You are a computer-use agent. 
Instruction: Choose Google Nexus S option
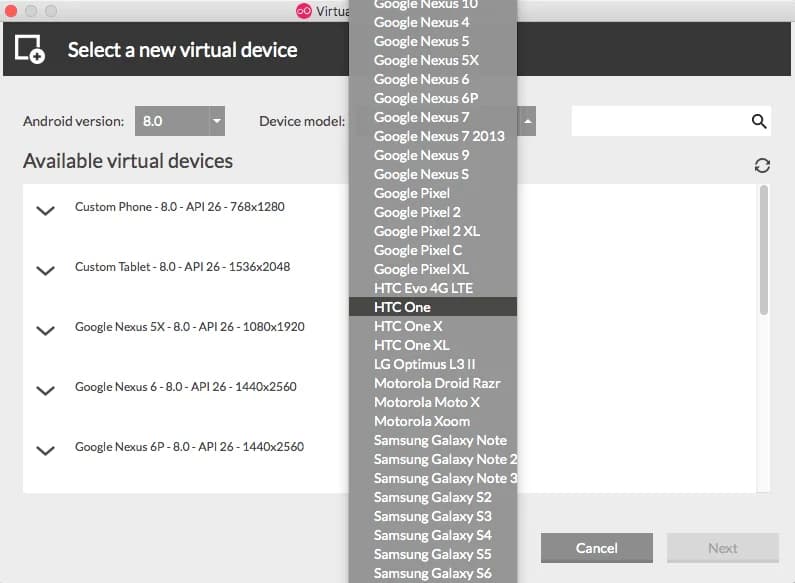tap(433, 174)
